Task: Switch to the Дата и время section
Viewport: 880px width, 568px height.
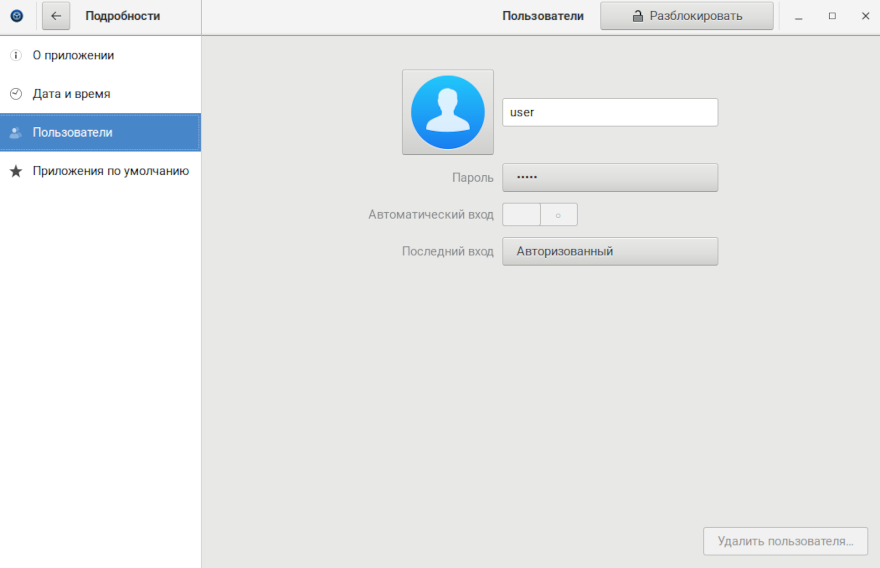Action: tap(71, 94)
